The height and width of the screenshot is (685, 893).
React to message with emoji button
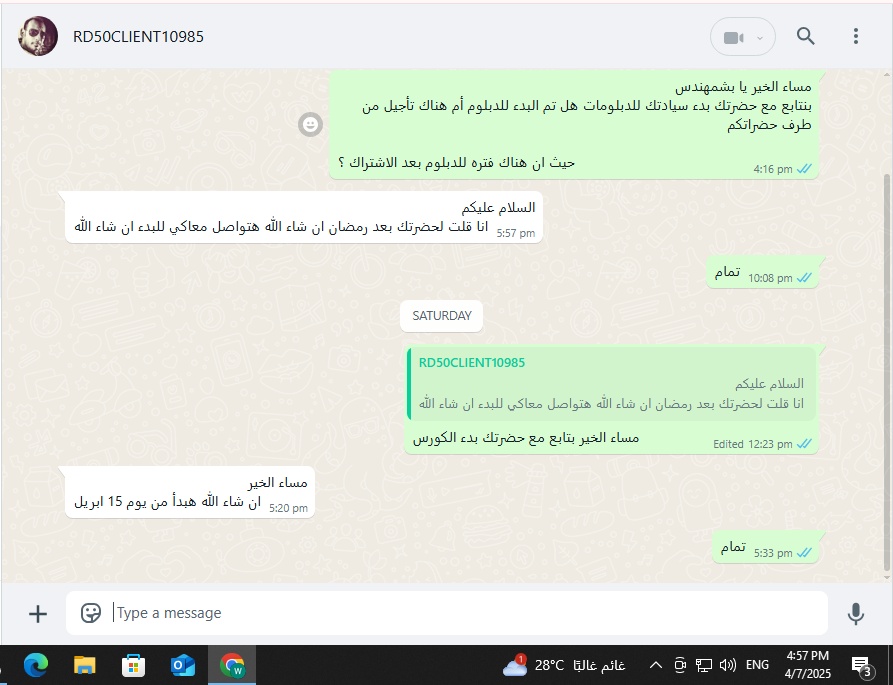[310, 124]
